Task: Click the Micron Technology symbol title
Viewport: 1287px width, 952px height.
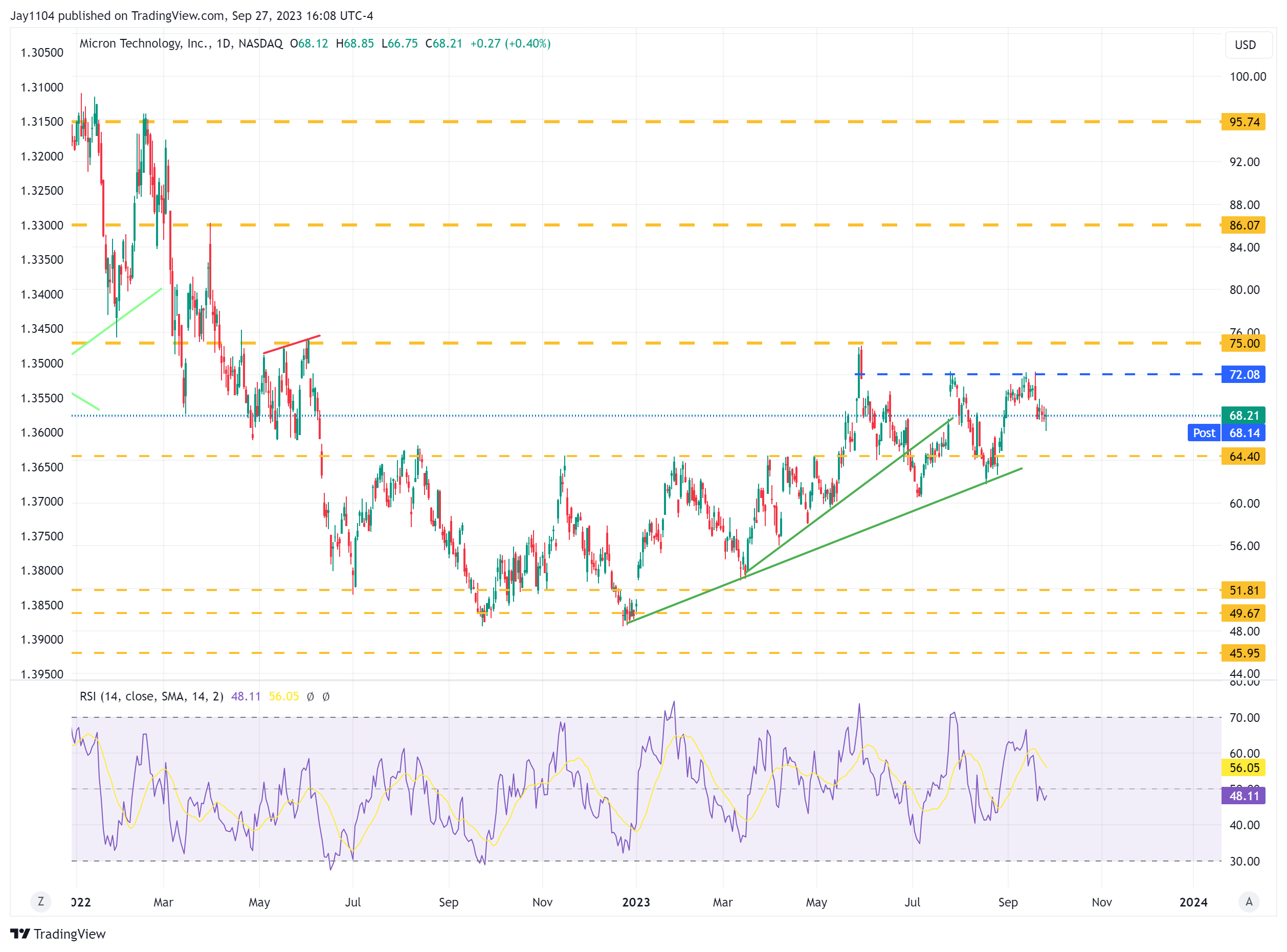Action: pos(181,44)
